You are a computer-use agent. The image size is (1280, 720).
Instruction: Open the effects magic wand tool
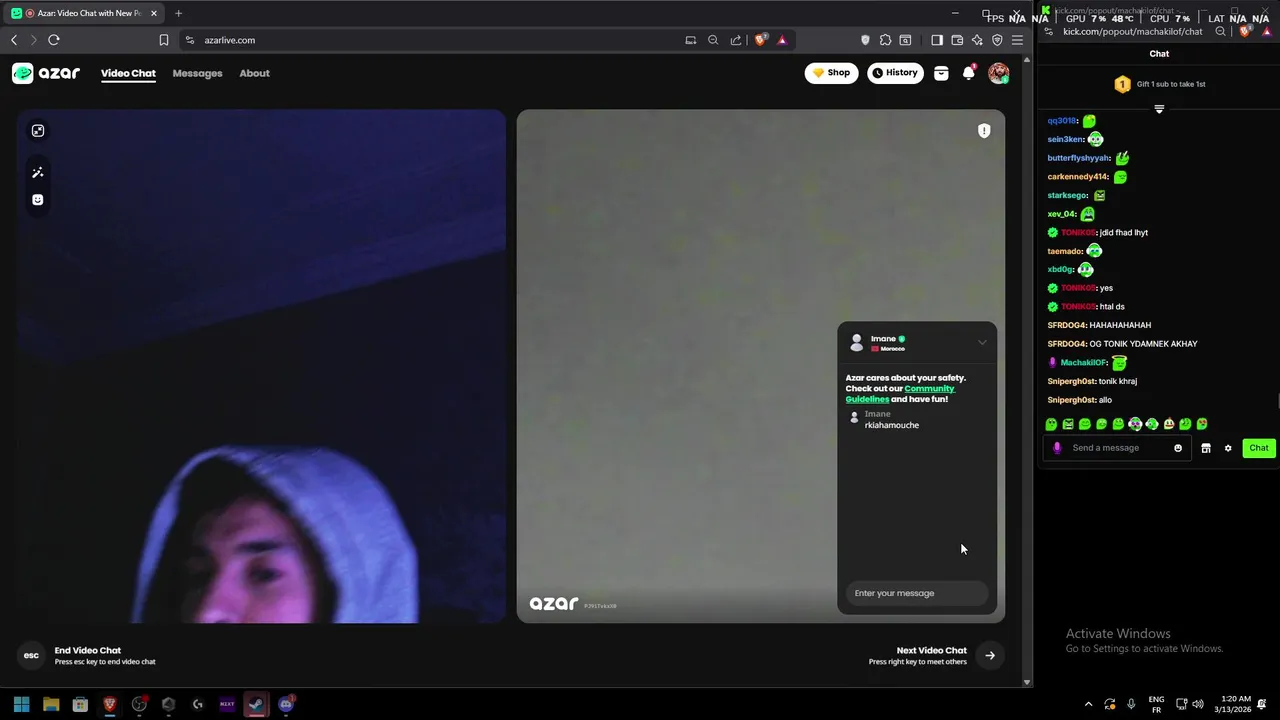click(x=38, y=173)
